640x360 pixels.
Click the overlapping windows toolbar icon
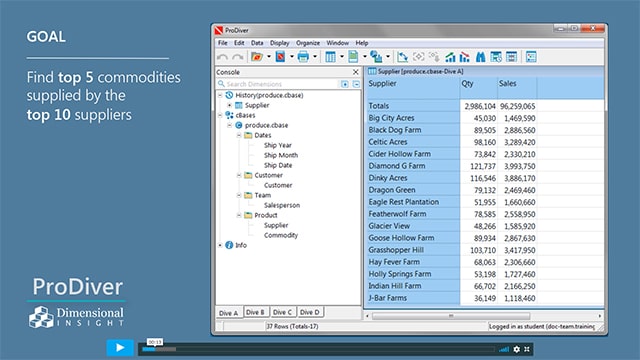pyautogui.click(x=376, y=57)
